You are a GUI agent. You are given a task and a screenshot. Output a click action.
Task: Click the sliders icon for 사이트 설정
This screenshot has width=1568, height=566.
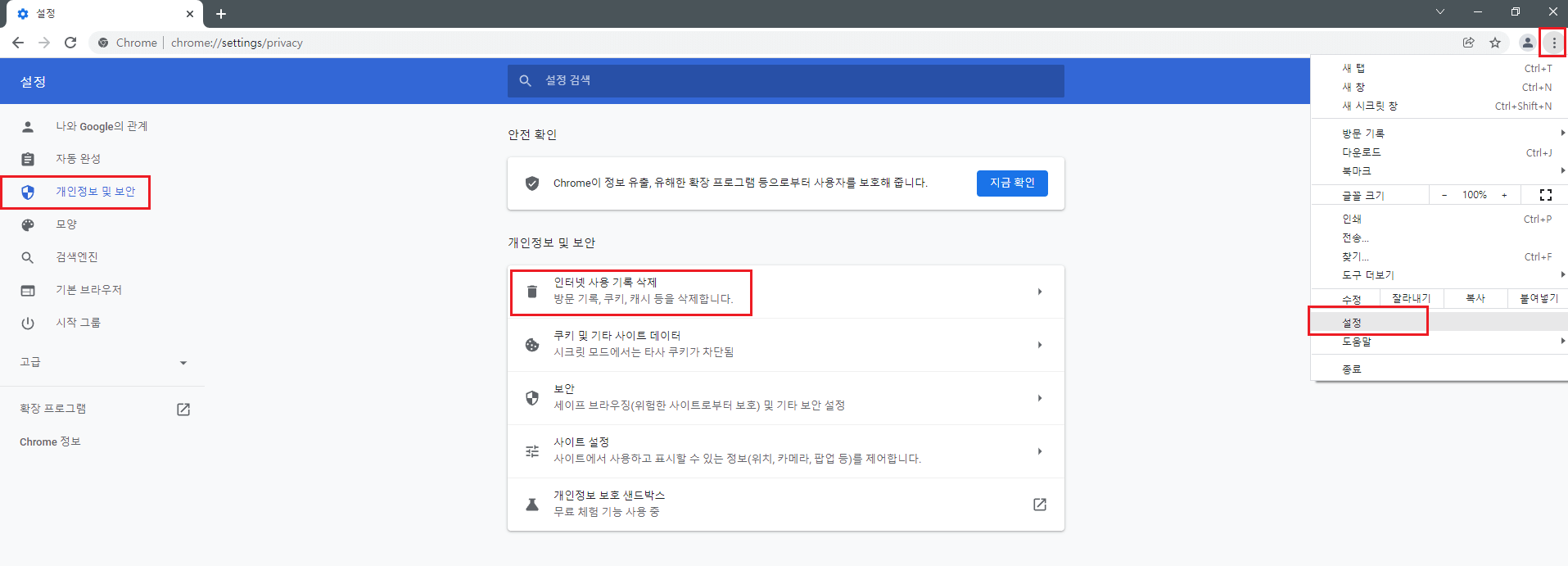pos(532,451)
